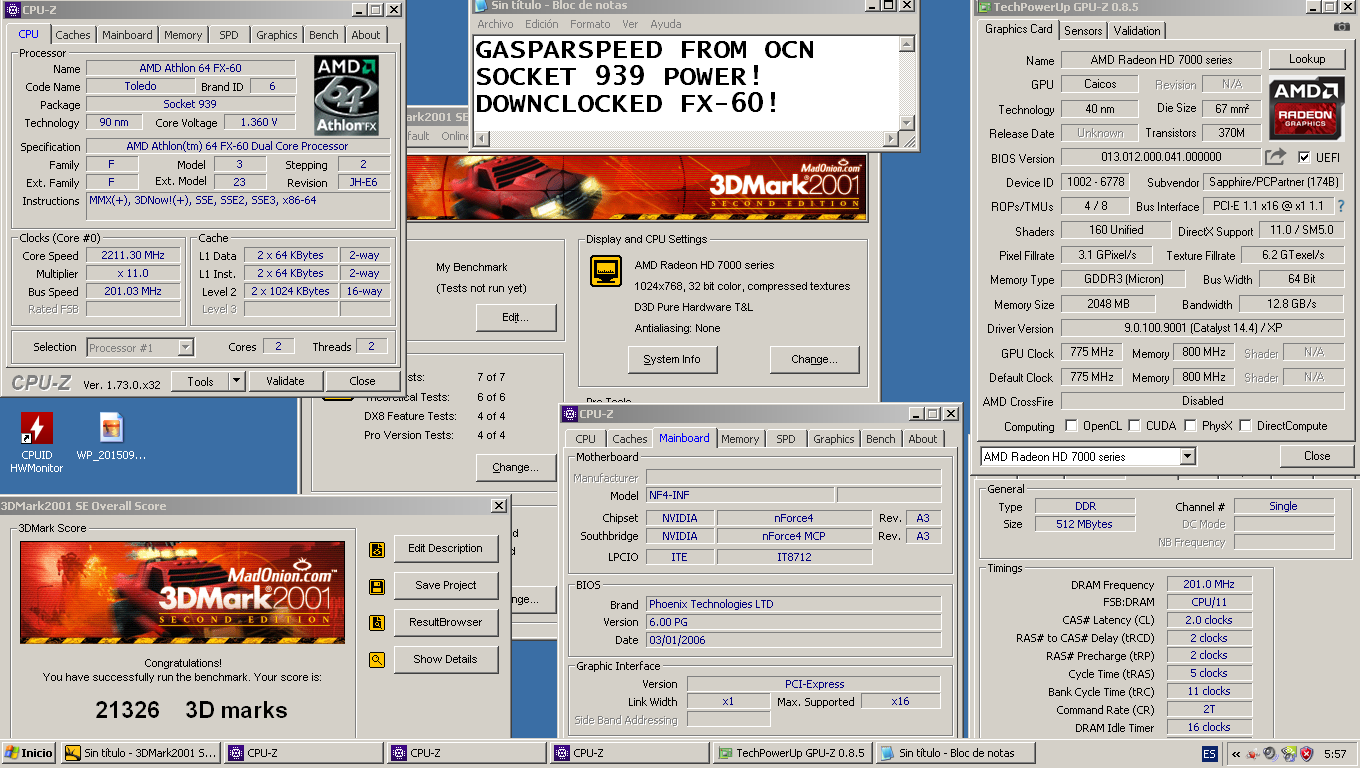The width and height of the screenshot is (1360, 768).
Task: Click down arrow of Notepad vertical scrollbar
Action: click(x=906, y=123)
